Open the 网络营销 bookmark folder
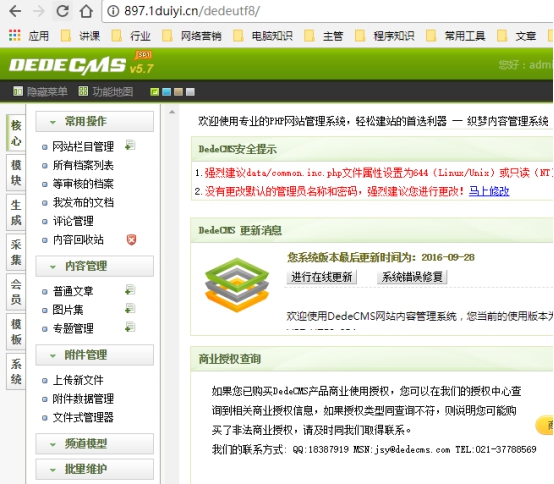The height and width of the screenshot is (484, 554). click(x=192, y=36)
